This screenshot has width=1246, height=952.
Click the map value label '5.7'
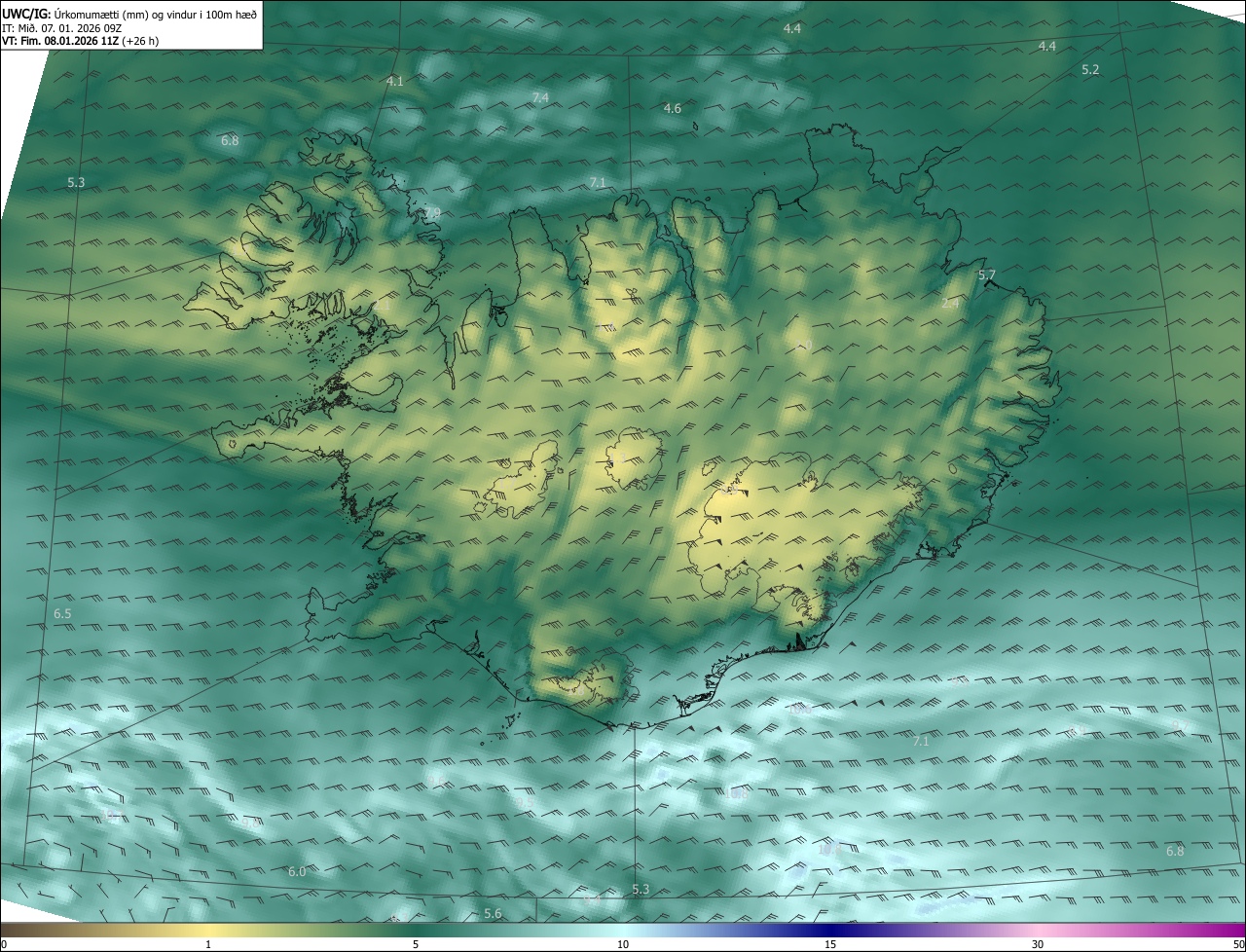987,275
